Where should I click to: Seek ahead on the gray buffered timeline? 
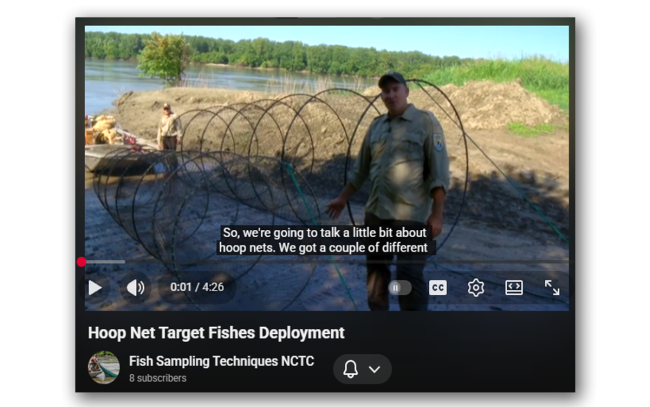click(x=108, y=262)
